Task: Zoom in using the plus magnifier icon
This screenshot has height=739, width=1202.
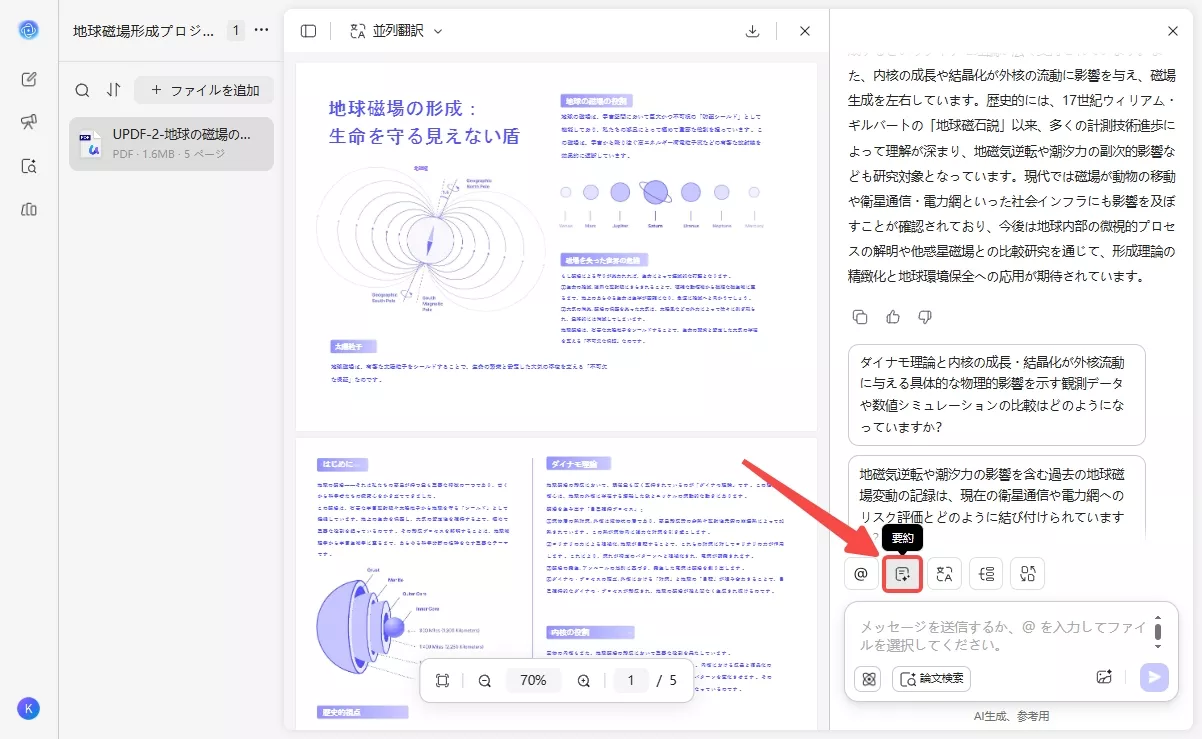Action: point(583,679)
